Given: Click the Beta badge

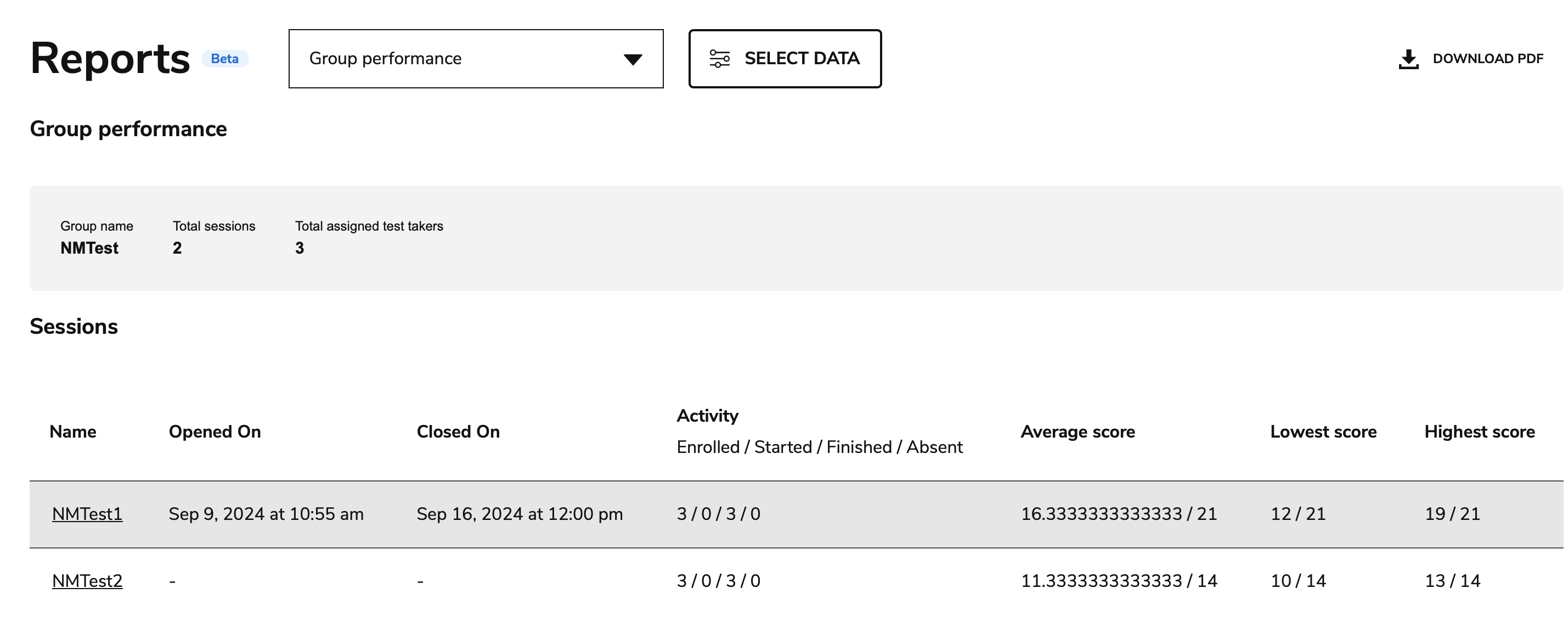Looking at the screenshot, I should point(224,59).
